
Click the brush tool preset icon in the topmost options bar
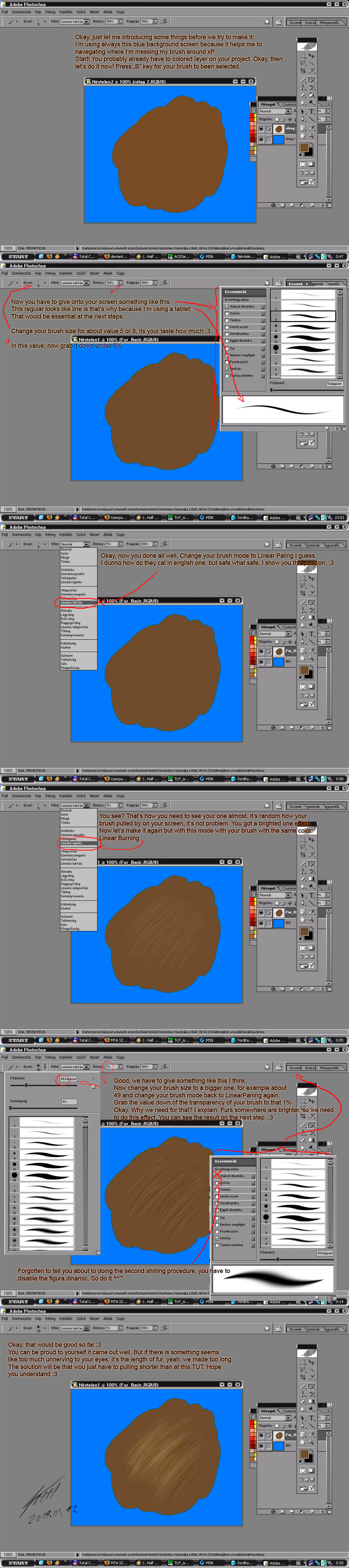(x=10, y=22)
